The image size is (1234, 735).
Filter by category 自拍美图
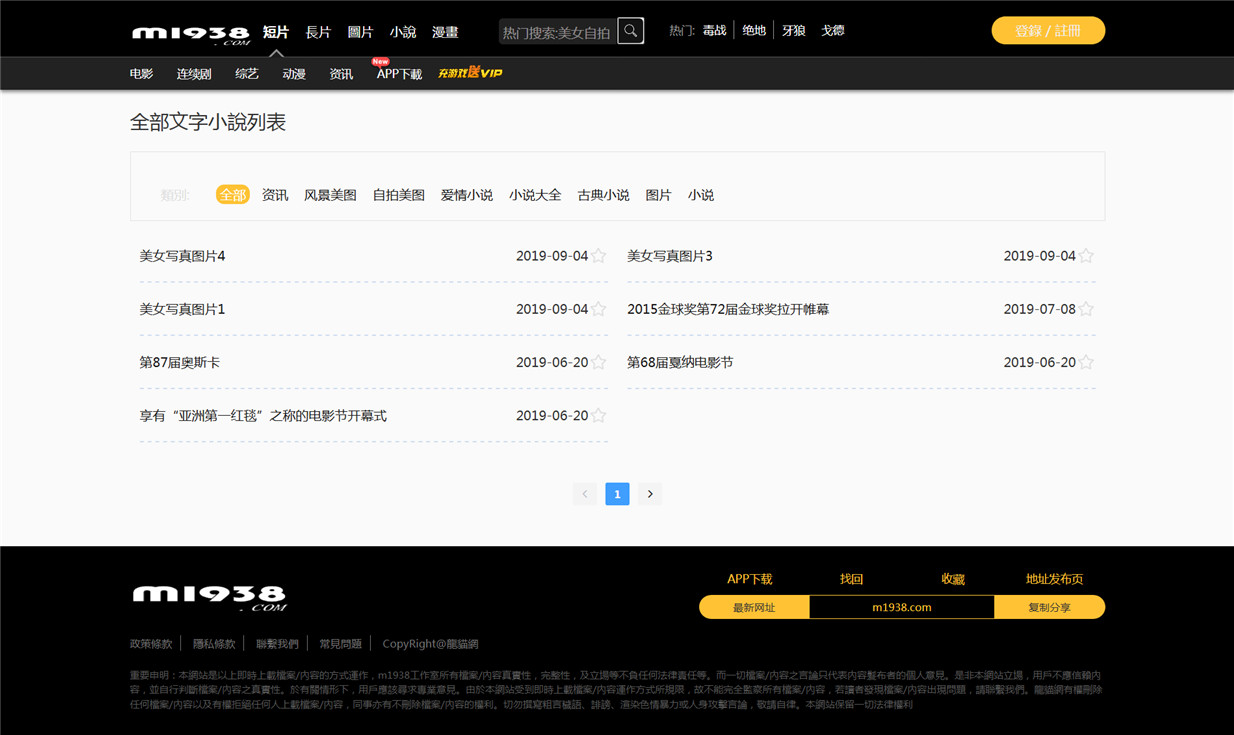399,195
